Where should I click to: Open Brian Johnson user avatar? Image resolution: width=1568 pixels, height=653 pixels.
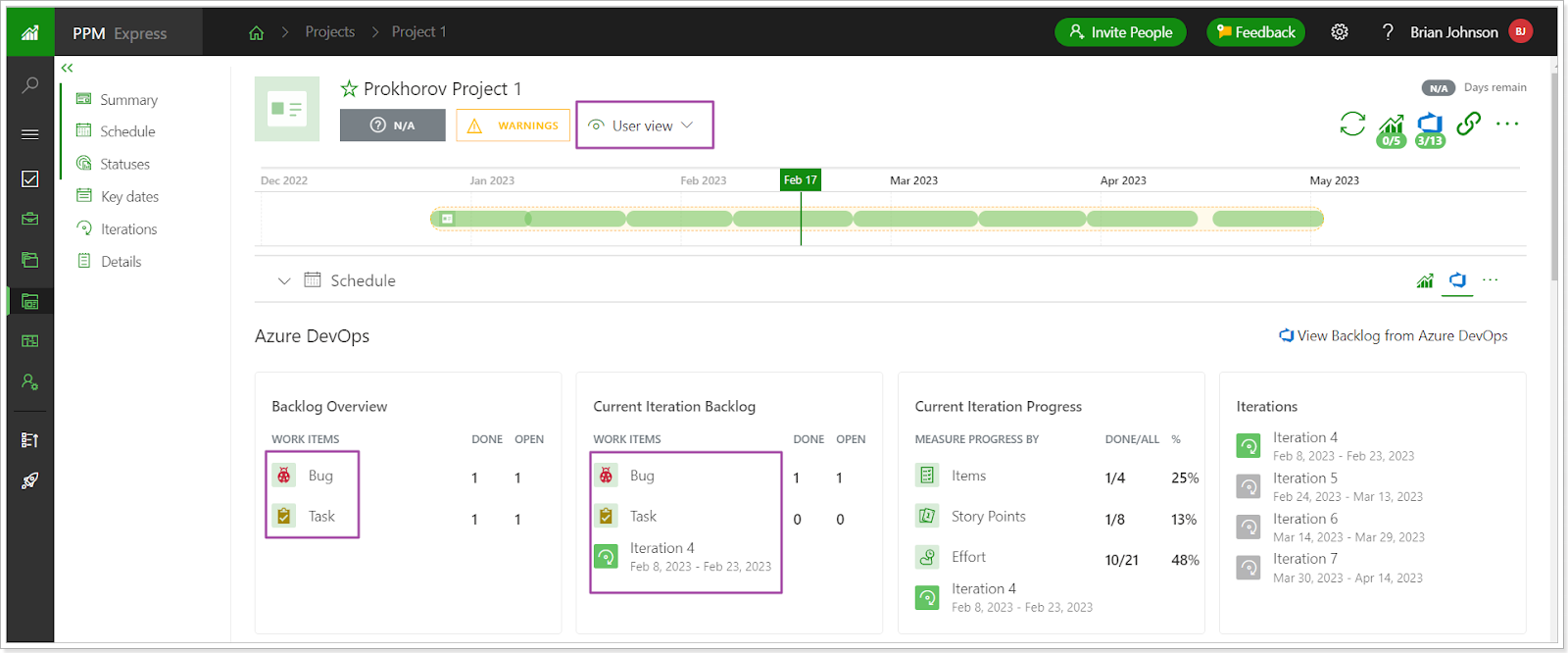point(1520,31)
